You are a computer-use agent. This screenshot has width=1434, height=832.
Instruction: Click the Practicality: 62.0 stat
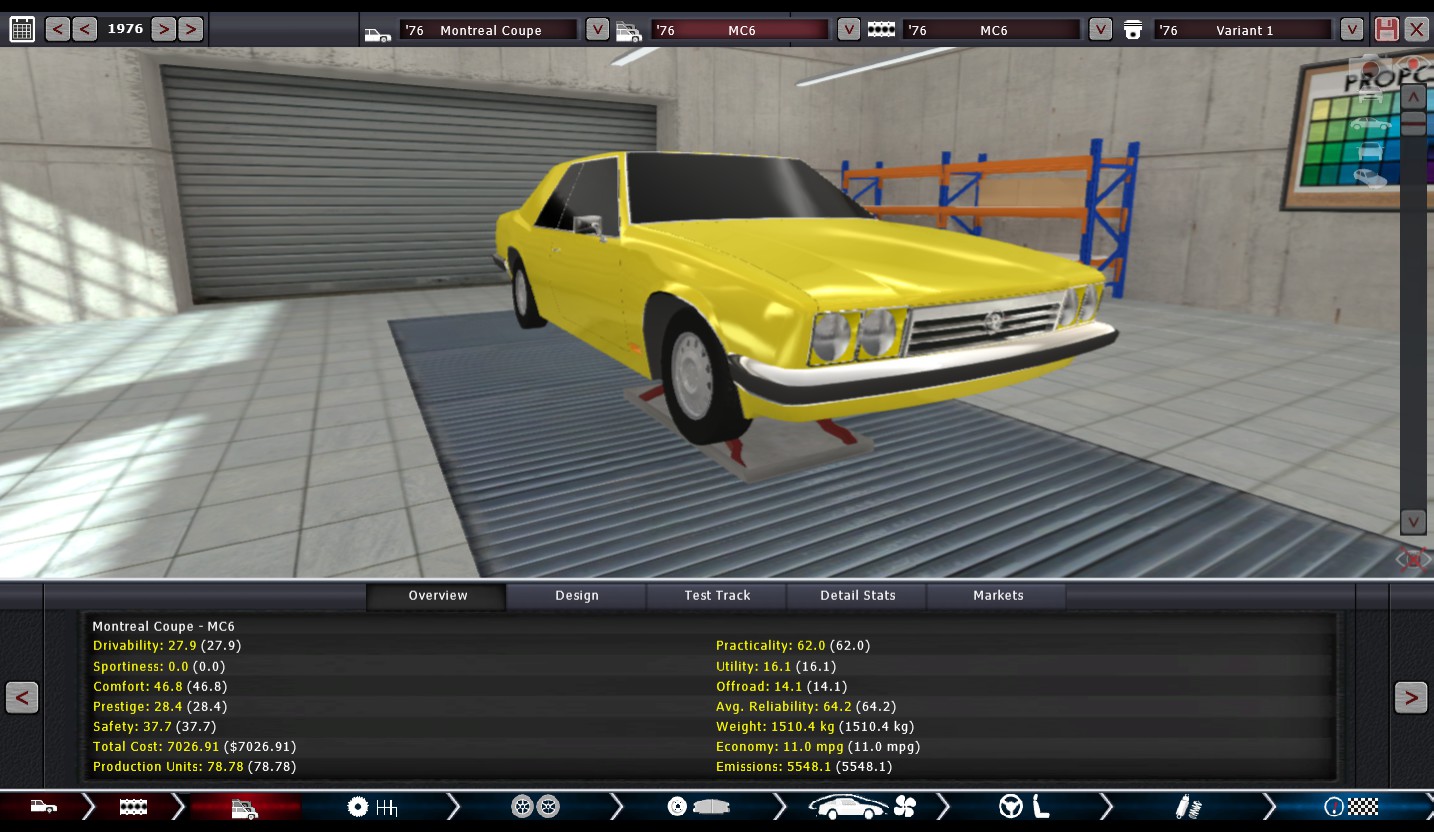pos(793,646)
